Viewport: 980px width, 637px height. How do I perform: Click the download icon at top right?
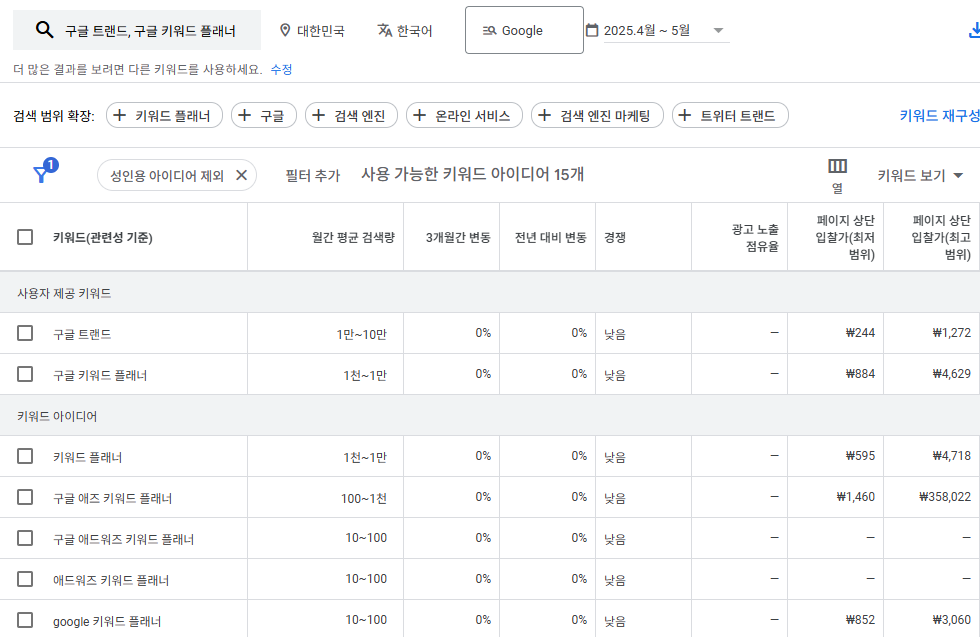[x=974, y=30]
